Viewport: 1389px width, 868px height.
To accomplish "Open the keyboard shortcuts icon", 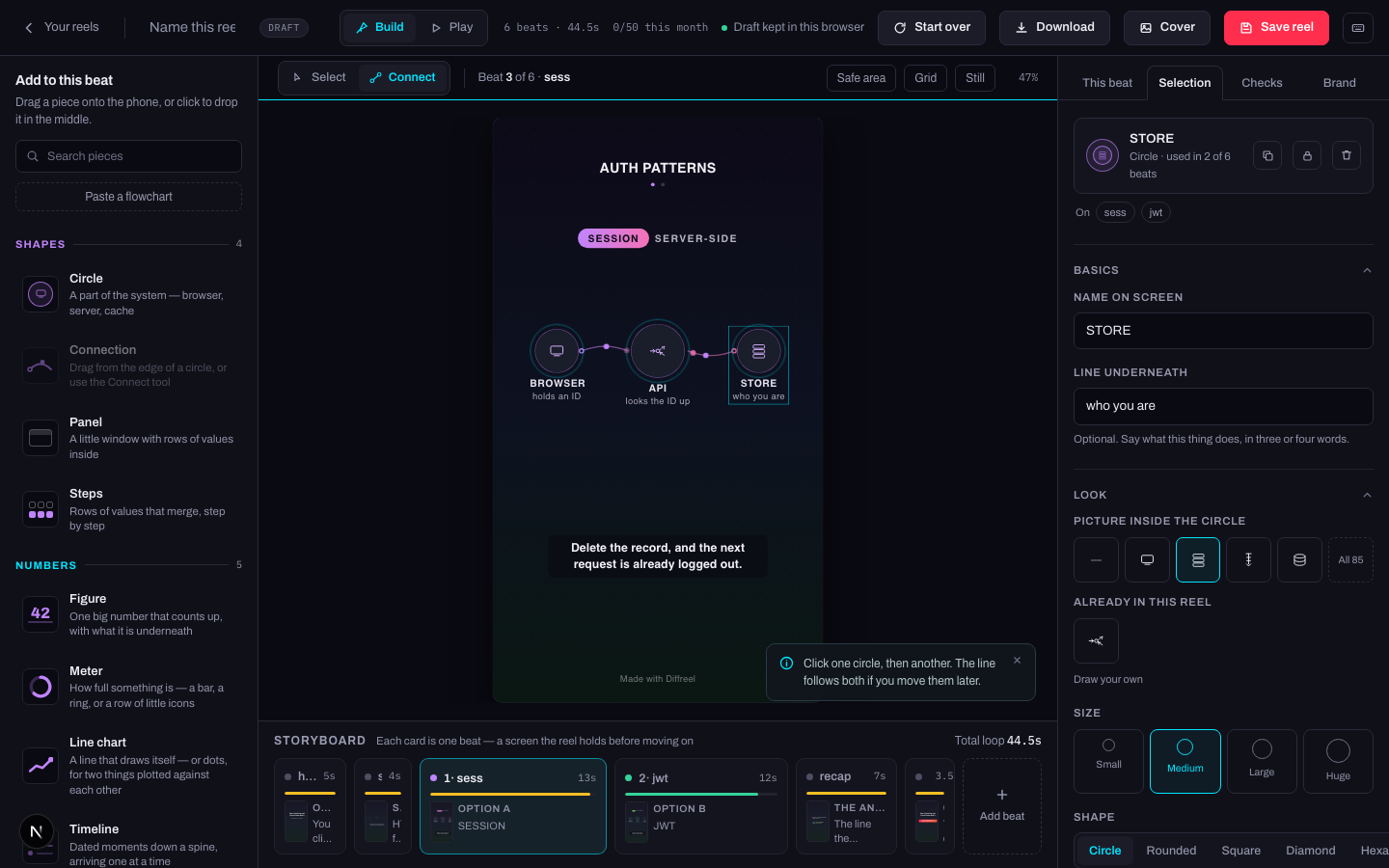I will coord(1358,28).
